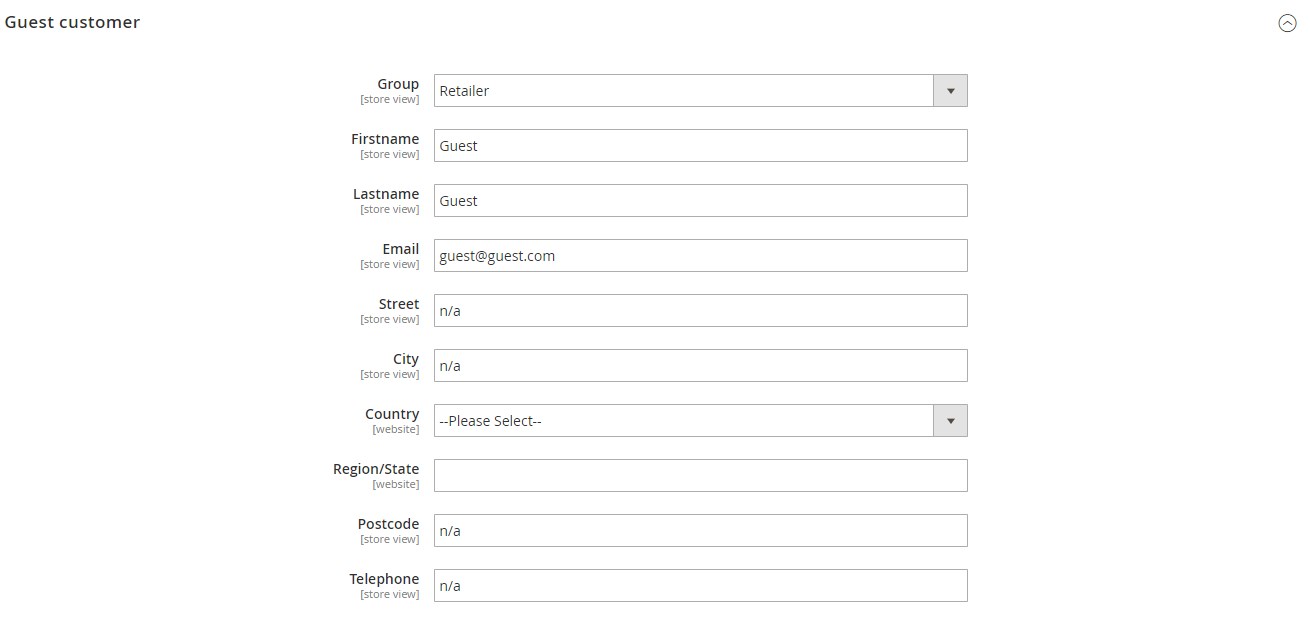Image resolution: width=1310 pixels, height=618 pixels.
Task: Open the Country dropdown showing Please Select
Action: tap(700, 421)
